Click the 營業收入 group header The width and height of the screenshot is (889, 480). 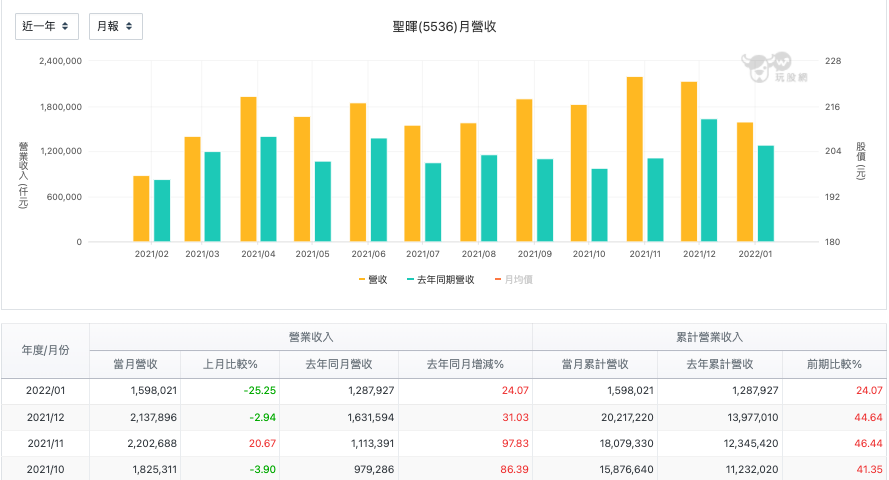click(311, 337)
